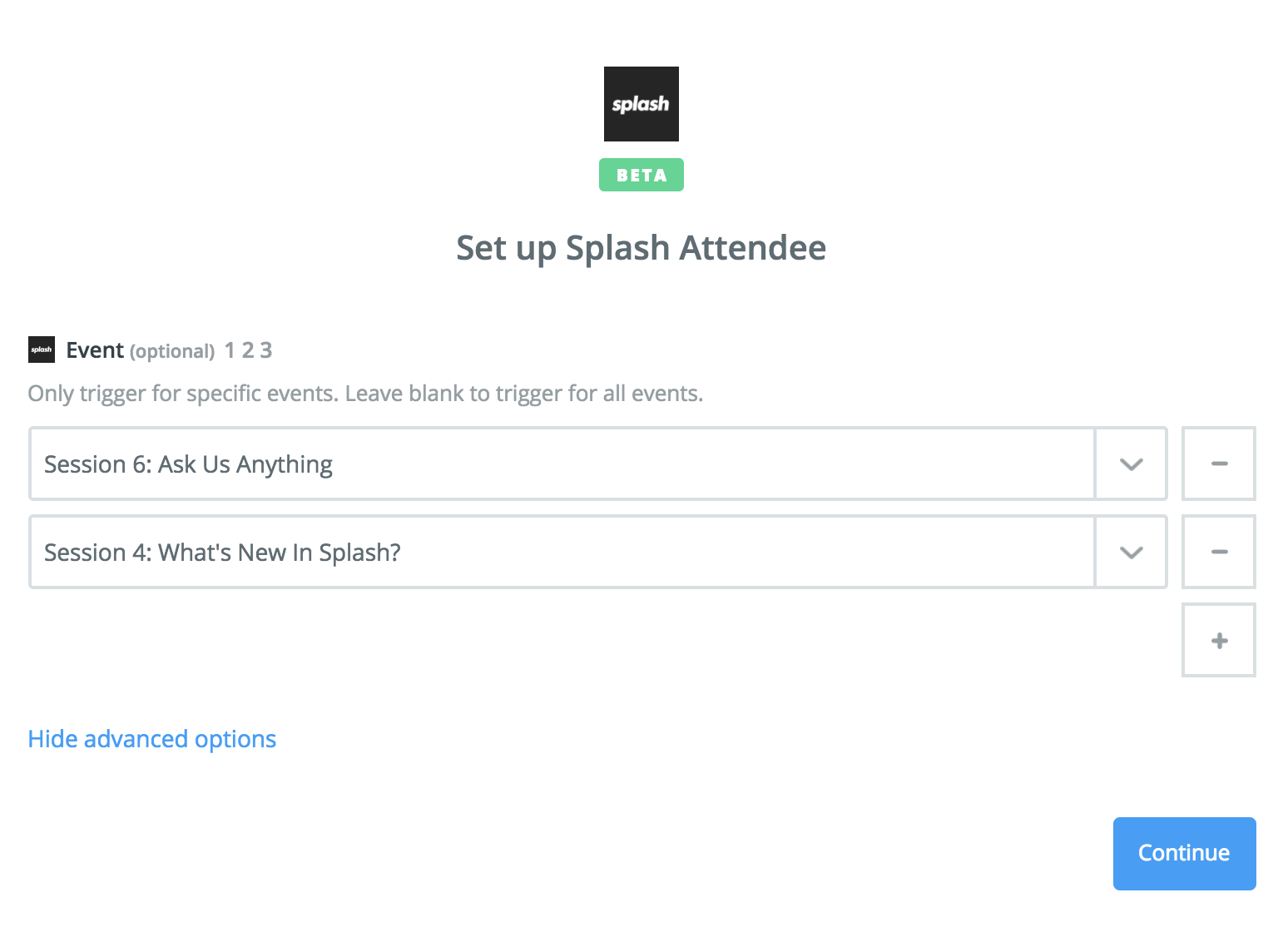
Task: Click the digit 2 next to Event label
Action: pyautogui.click(x=248, y=350)
